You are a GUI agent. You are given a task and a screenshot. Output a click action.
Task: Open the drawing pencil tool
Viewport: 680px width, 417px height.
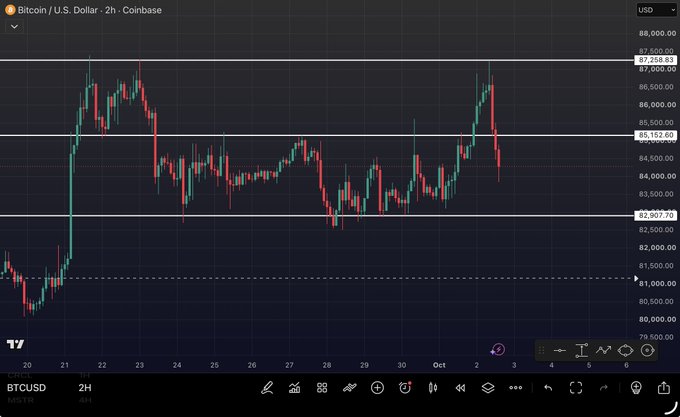[x=267, y=388]
